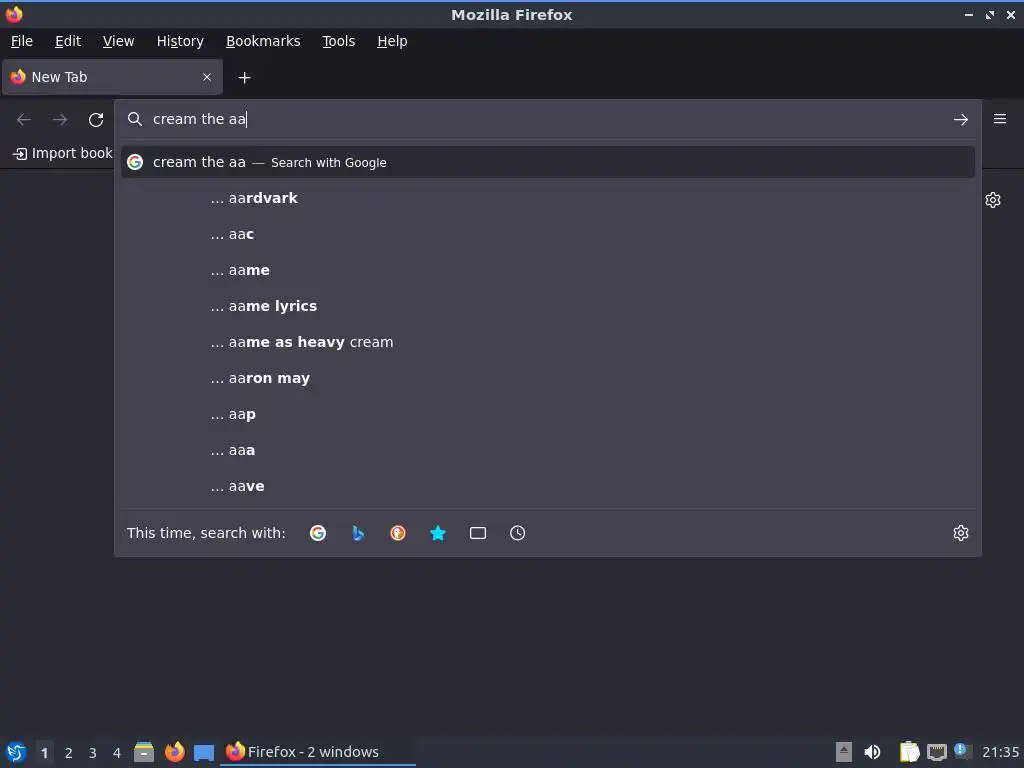Switch to workspace 4
Image resolution: width=1024 pixels, height=768 pixels.
click(x=117, y=753)
